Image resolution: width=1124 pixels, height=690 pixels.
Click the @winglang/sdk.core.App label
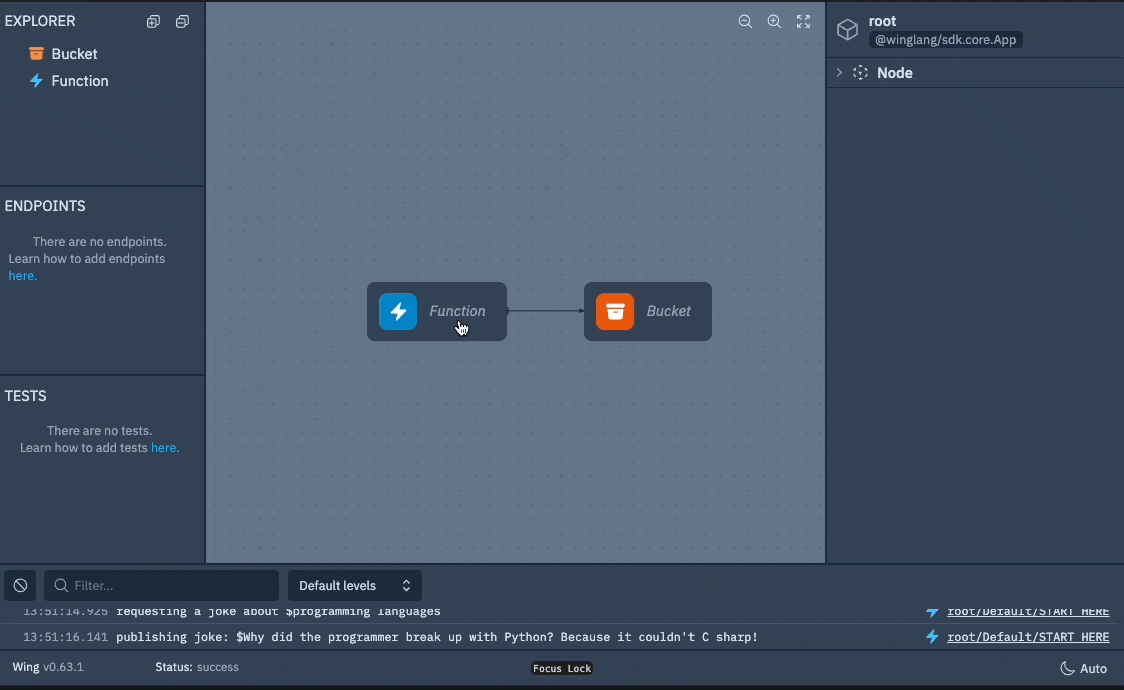pyautogui.click(x=946, y=40)
